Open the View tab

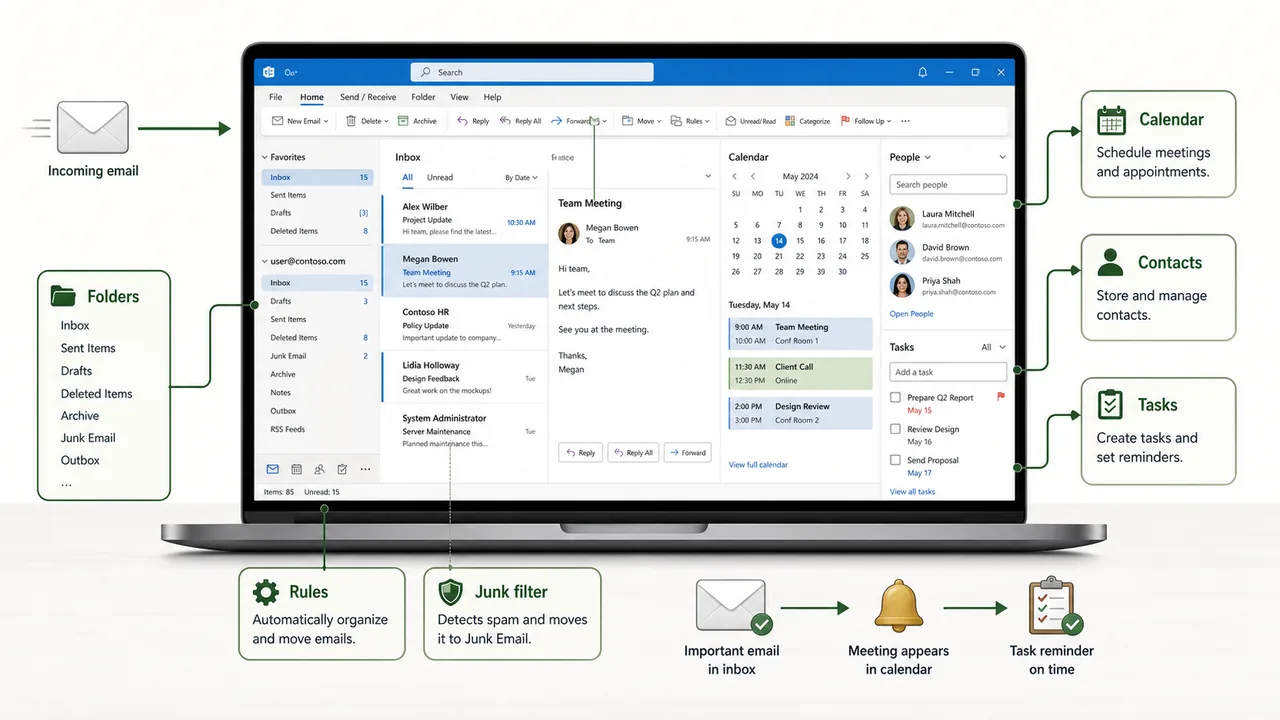click(459, 97)
